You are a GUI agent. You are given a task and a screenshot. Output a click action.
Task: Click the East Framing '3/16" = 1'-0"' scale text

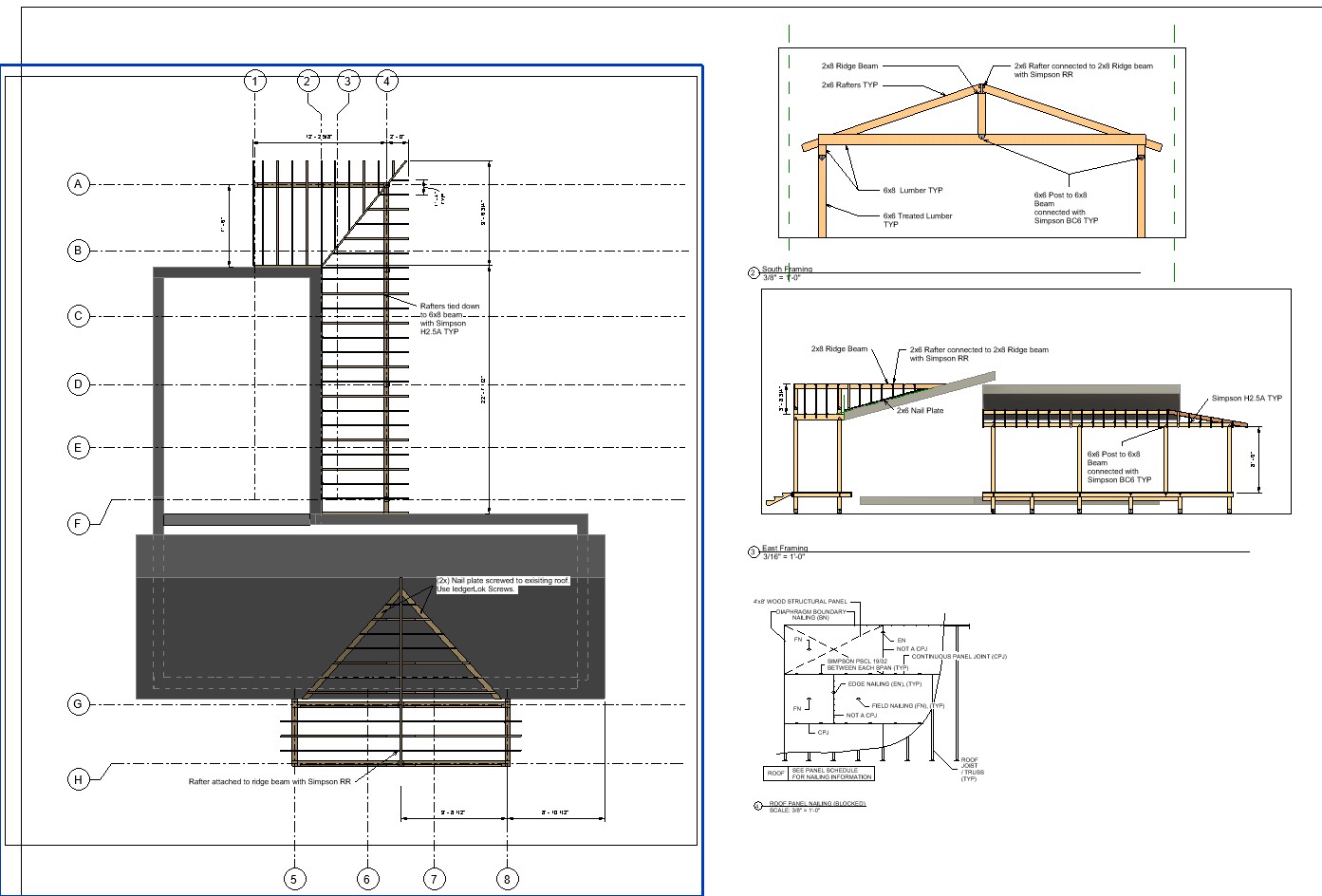click(x=783, y=557)
